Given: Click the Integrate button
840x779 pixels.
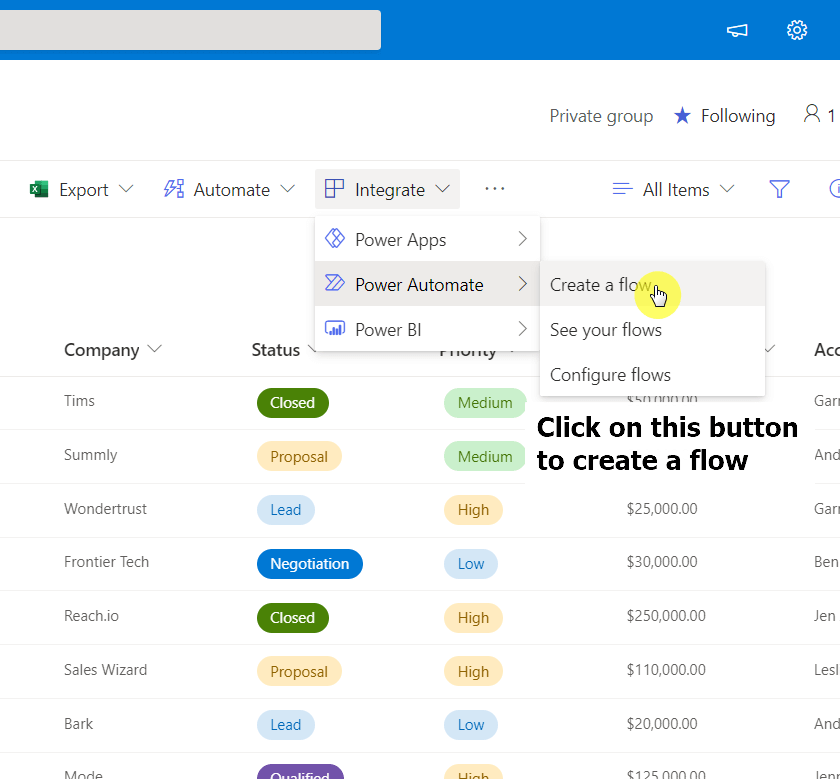Looking at the screenshot, I should click(x=387, y=189).
